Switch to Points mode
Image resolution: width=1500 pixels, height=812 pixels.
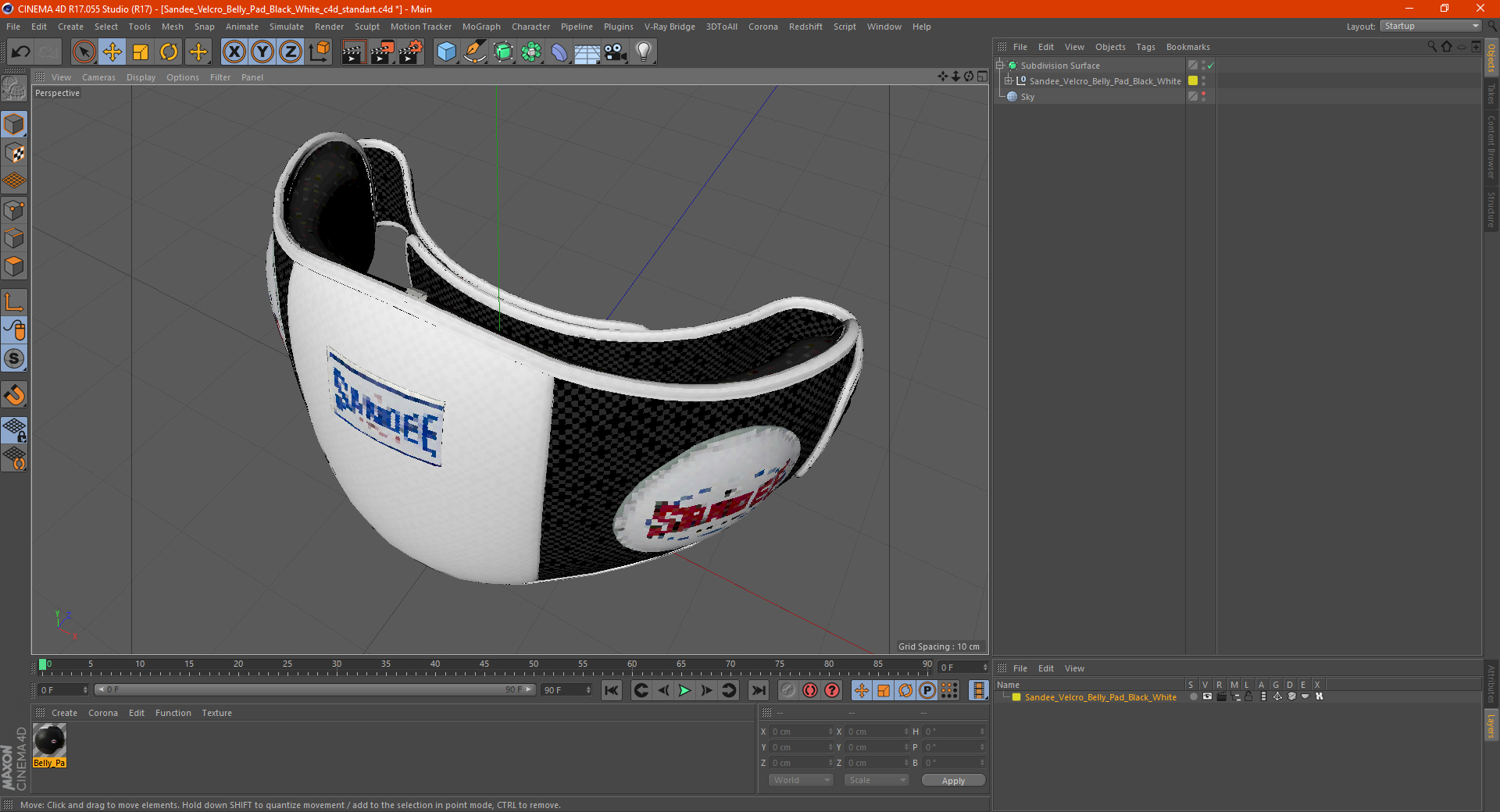click(14, 210)
